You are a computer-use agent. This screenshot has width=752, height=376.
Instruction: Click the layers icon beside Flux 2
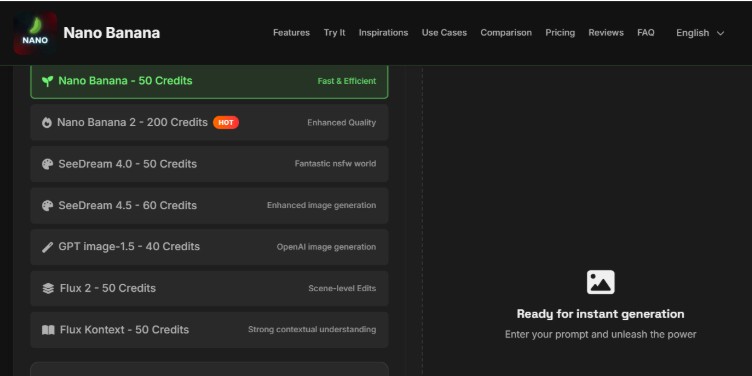pyautogui.click(x=48, y=288)
